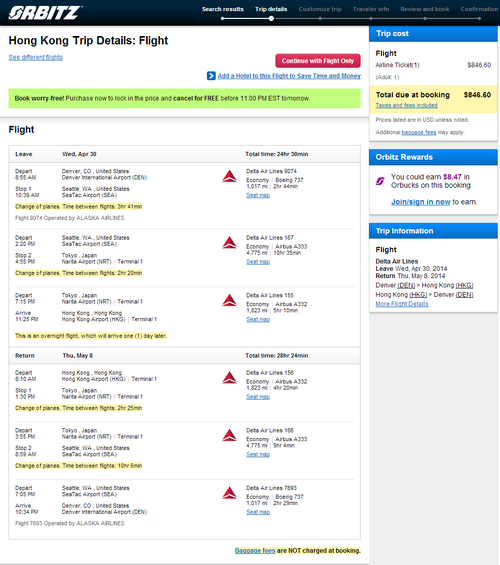This screenshot has width=500, height=565.
Task: Open Seat map for Delta flight 167
Action: click(258, 262)
